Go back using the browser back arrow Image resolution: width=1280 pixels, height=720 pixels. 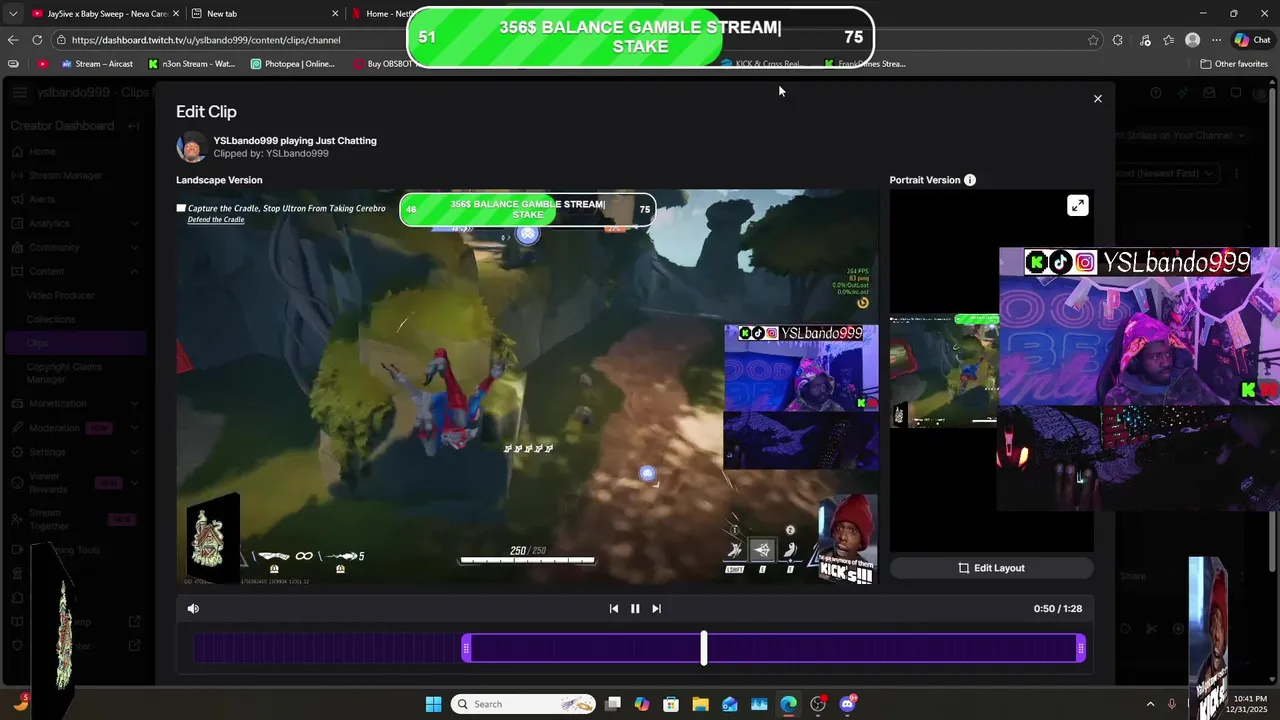[13, 40]
